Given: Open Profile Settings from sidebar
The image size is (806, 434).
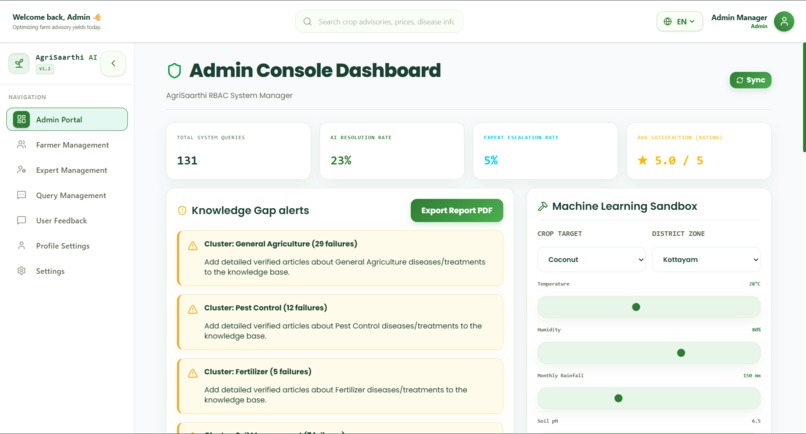Looking at the screenshot, I should point(67,246).
